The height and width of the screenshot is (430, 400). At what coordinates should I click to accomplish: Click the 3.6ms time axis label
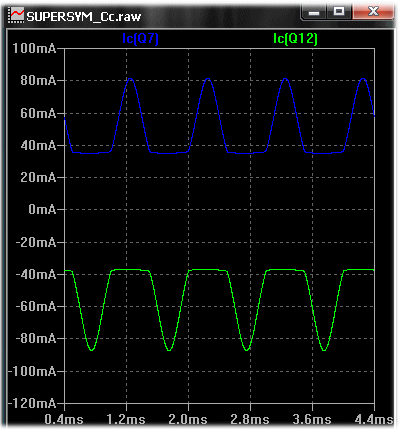click(x=312, y=419)
